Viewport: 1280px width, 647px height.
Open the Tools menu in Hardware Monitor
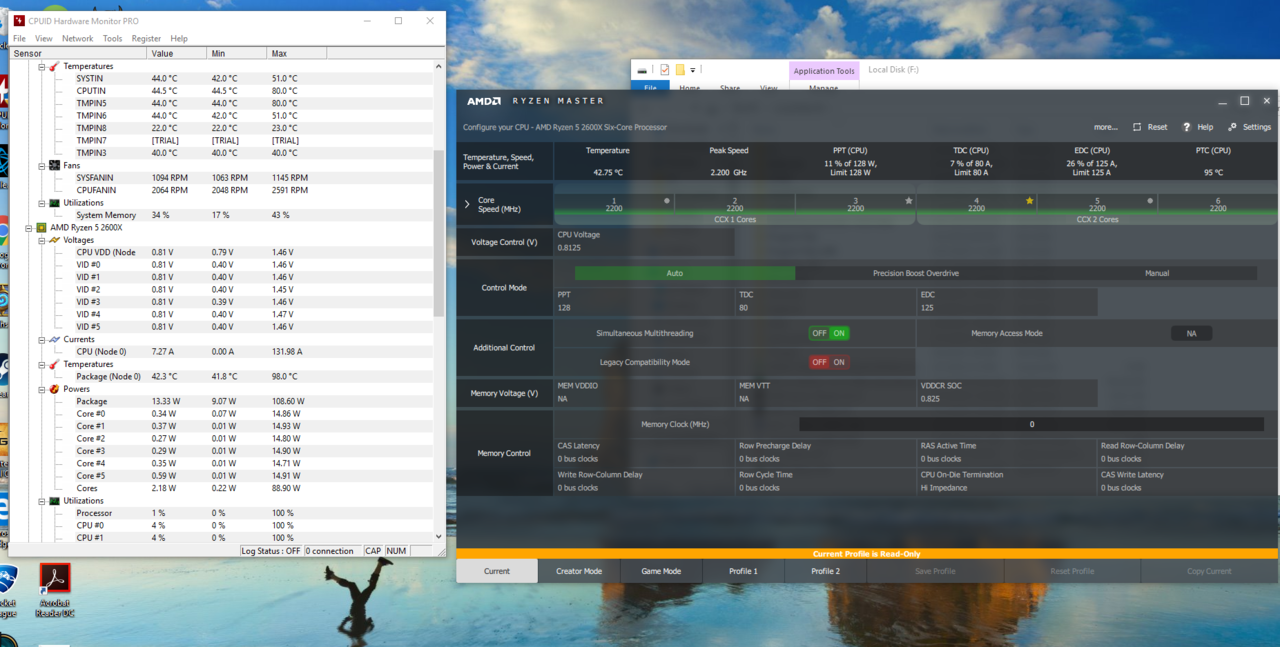click(x=112, y=39)
